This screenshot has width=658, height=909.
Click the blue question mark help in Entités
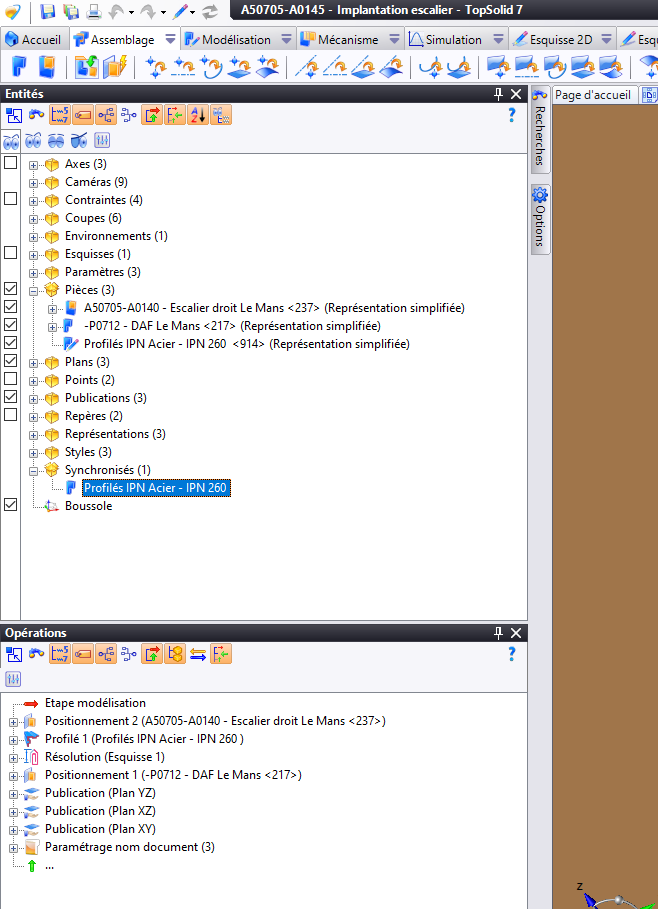[x=511, y=115]
